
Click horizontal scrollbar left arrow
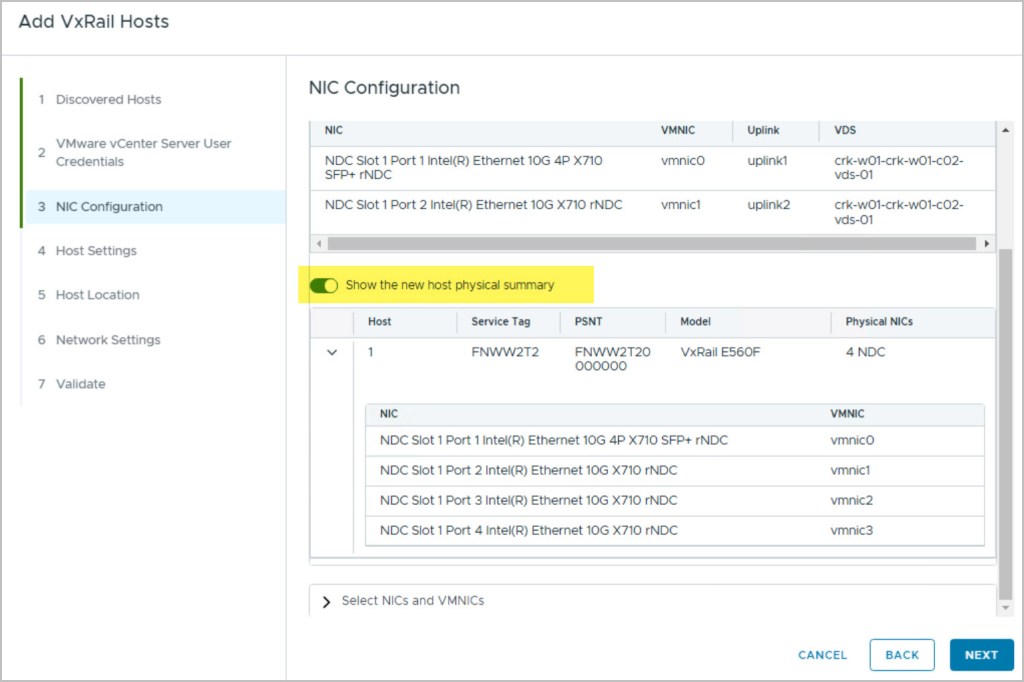coord(317,244)
